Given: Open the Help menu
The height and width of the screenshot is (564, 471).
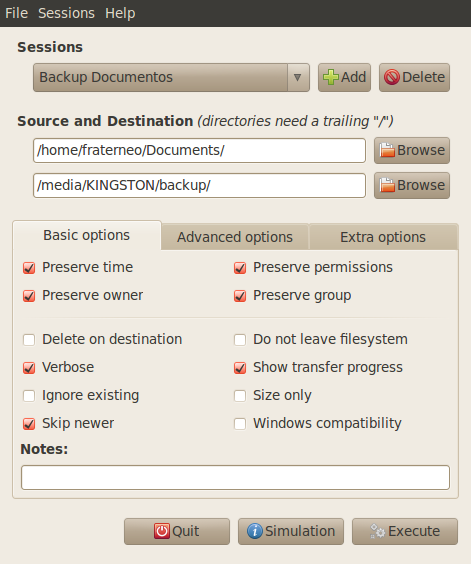Looking at the screenshot, I should click(x=120, y=13).
